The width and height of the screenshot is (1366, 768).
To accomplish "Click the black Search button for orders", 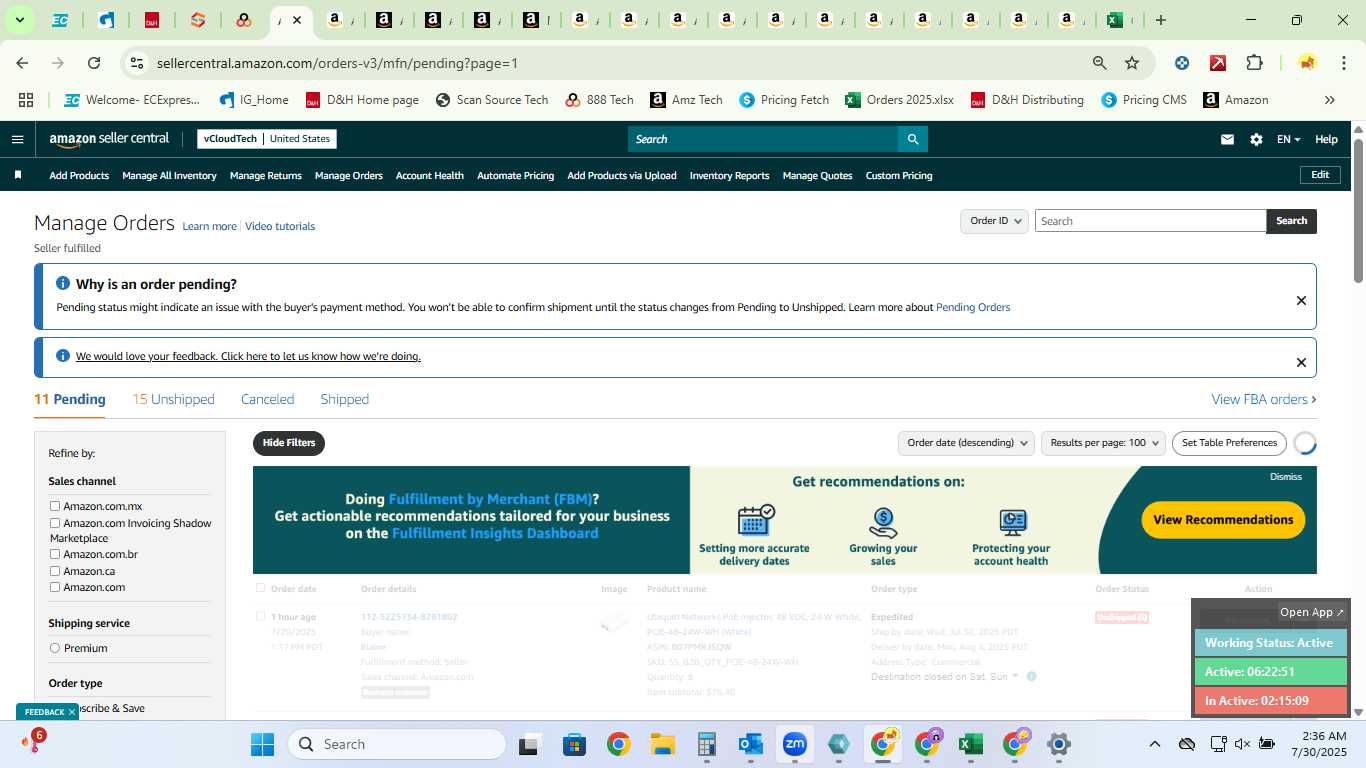I will [1291, 221].
